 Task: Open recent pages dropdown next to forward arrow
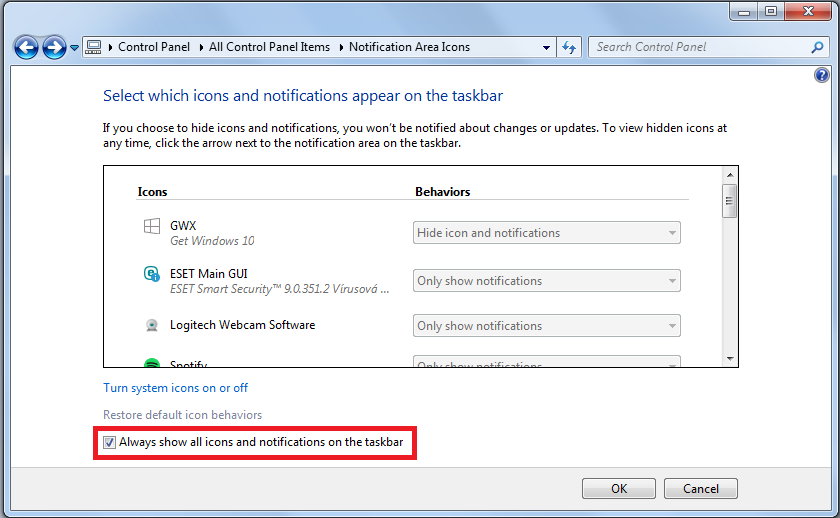tap(74, 48)
